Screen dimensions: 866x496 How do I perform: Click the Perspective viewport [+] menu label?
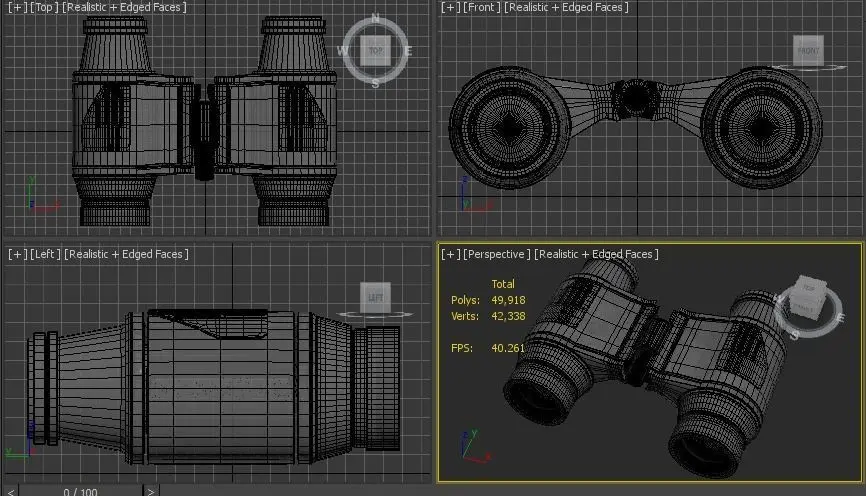[x=450, y=254]
